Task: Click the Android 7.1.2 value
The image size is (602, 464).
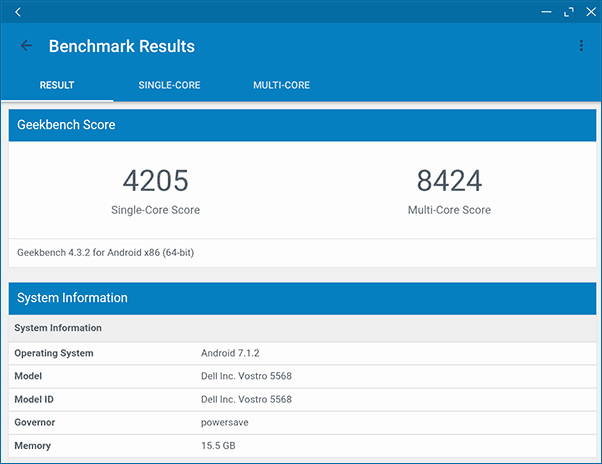Action: coord(230,353)
